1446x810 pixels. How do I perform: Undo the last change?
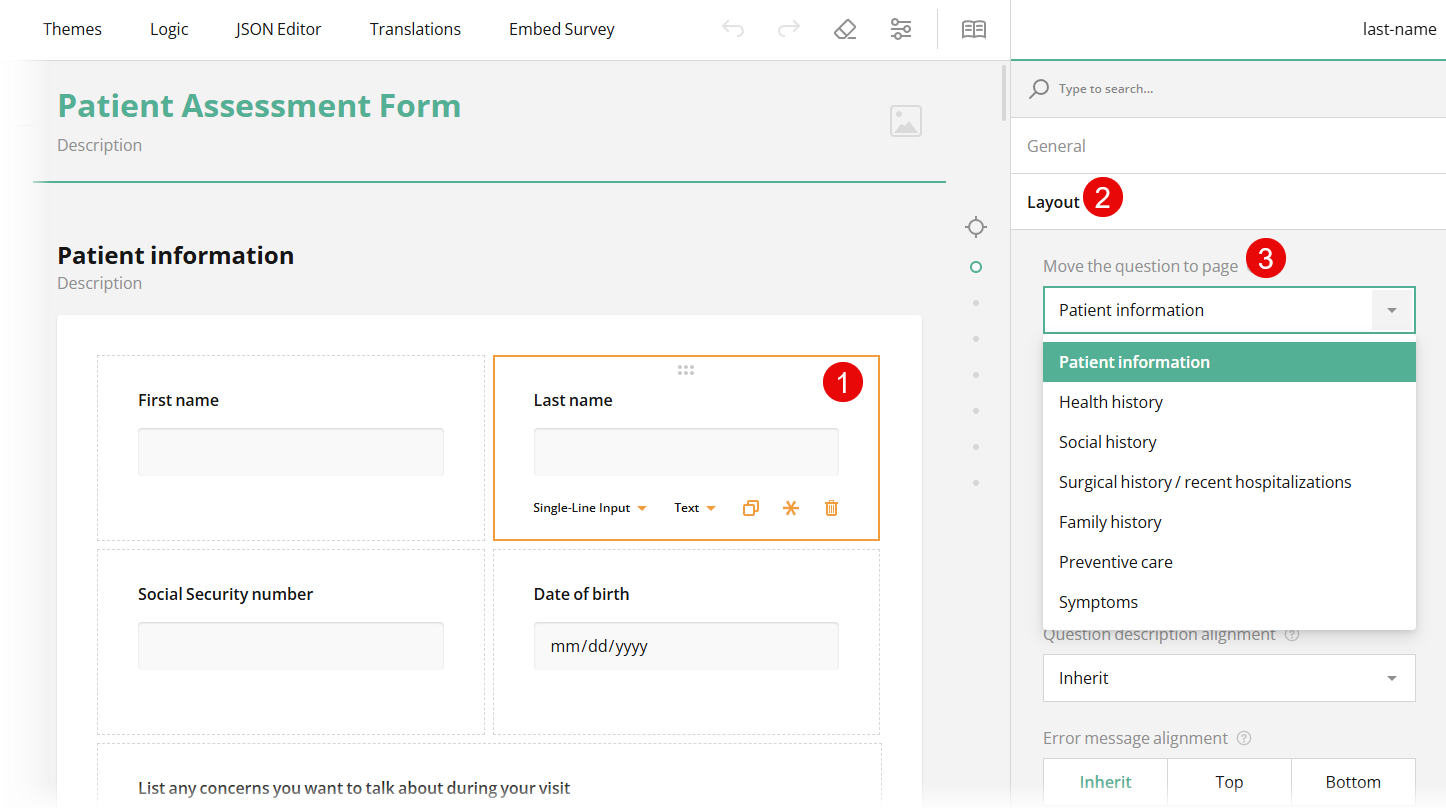point(733,29)
